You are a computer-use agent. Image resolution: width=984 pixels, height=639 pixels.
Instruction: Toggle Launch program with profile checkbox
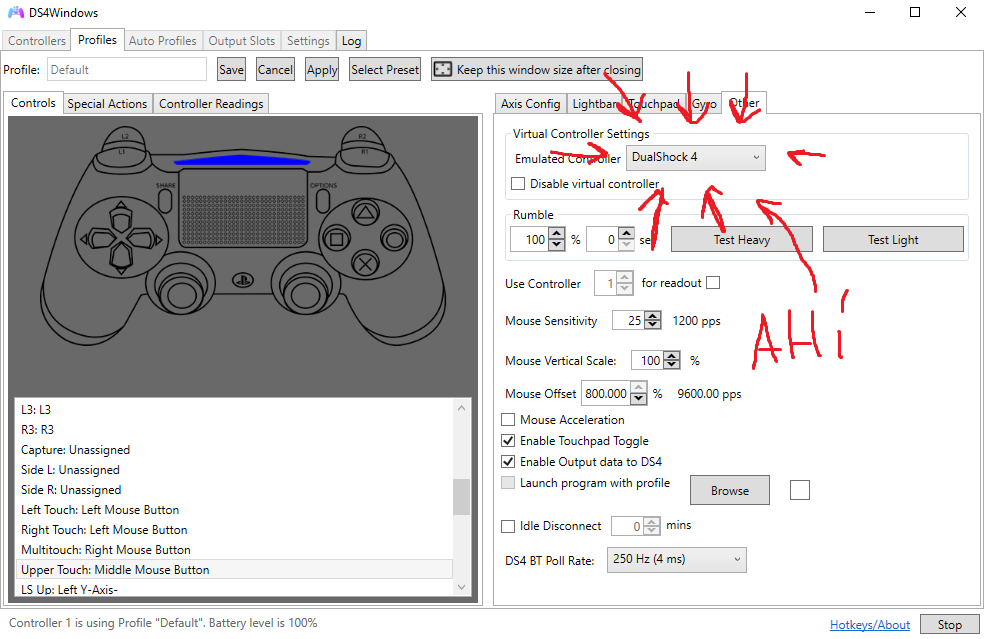508,483
